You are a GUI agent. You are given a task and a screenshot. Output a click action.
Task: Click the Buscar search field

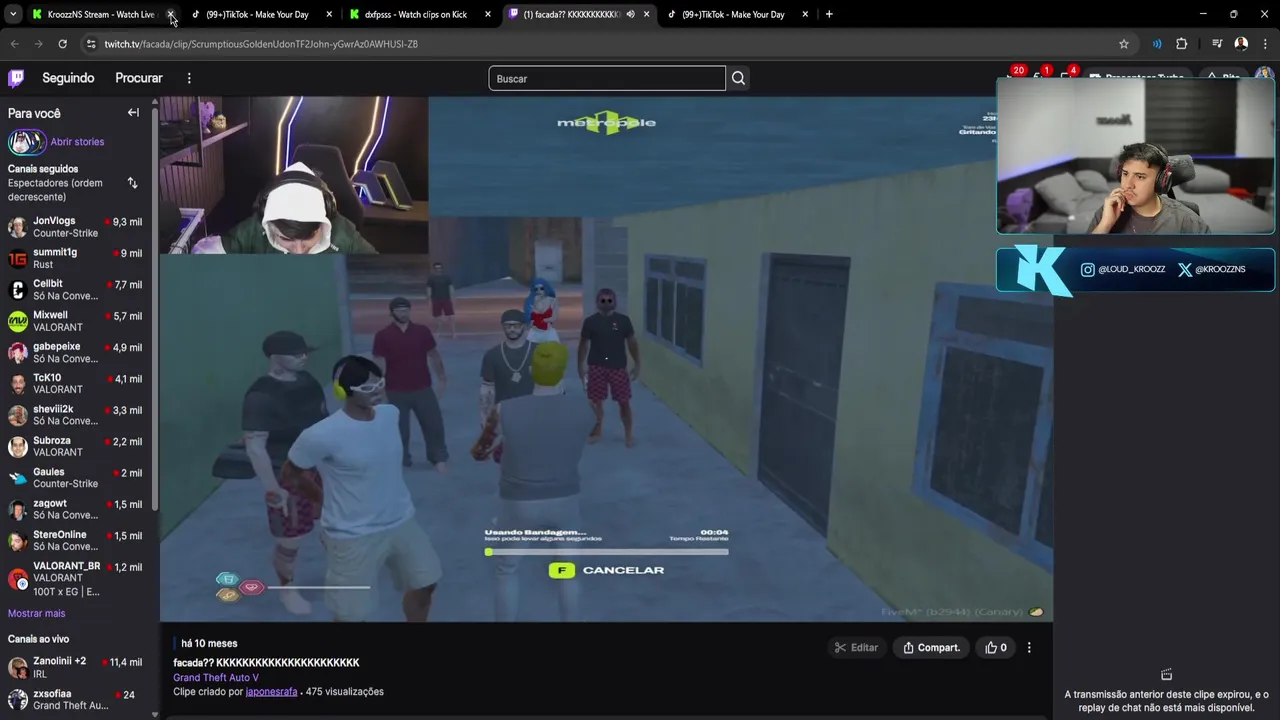point(607,78)
